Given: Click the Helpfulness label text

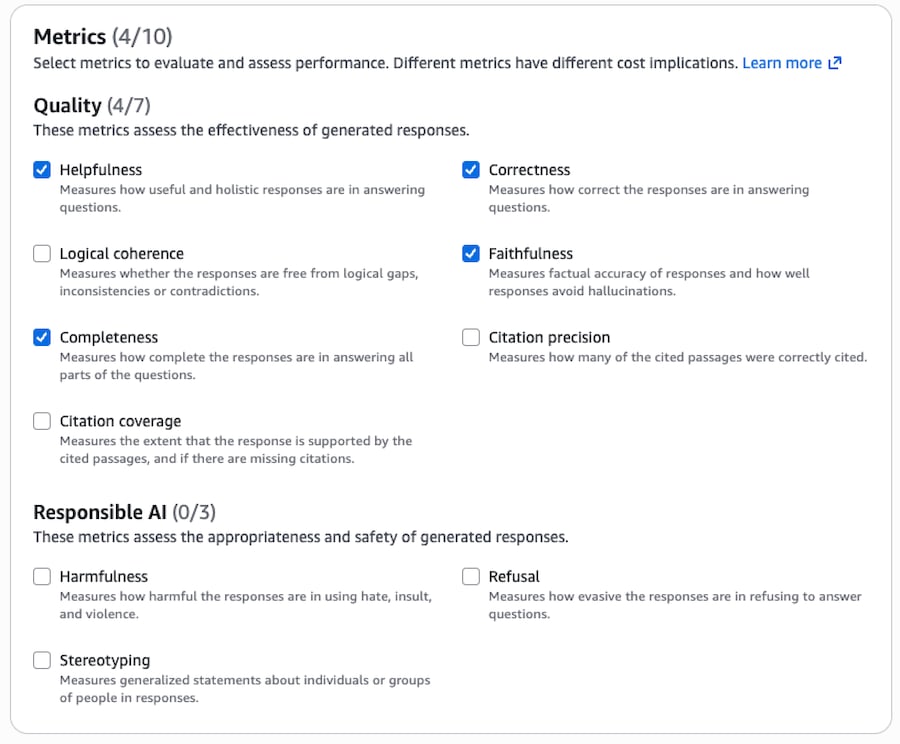Looking at the screenshot, I should click(100, 170).
